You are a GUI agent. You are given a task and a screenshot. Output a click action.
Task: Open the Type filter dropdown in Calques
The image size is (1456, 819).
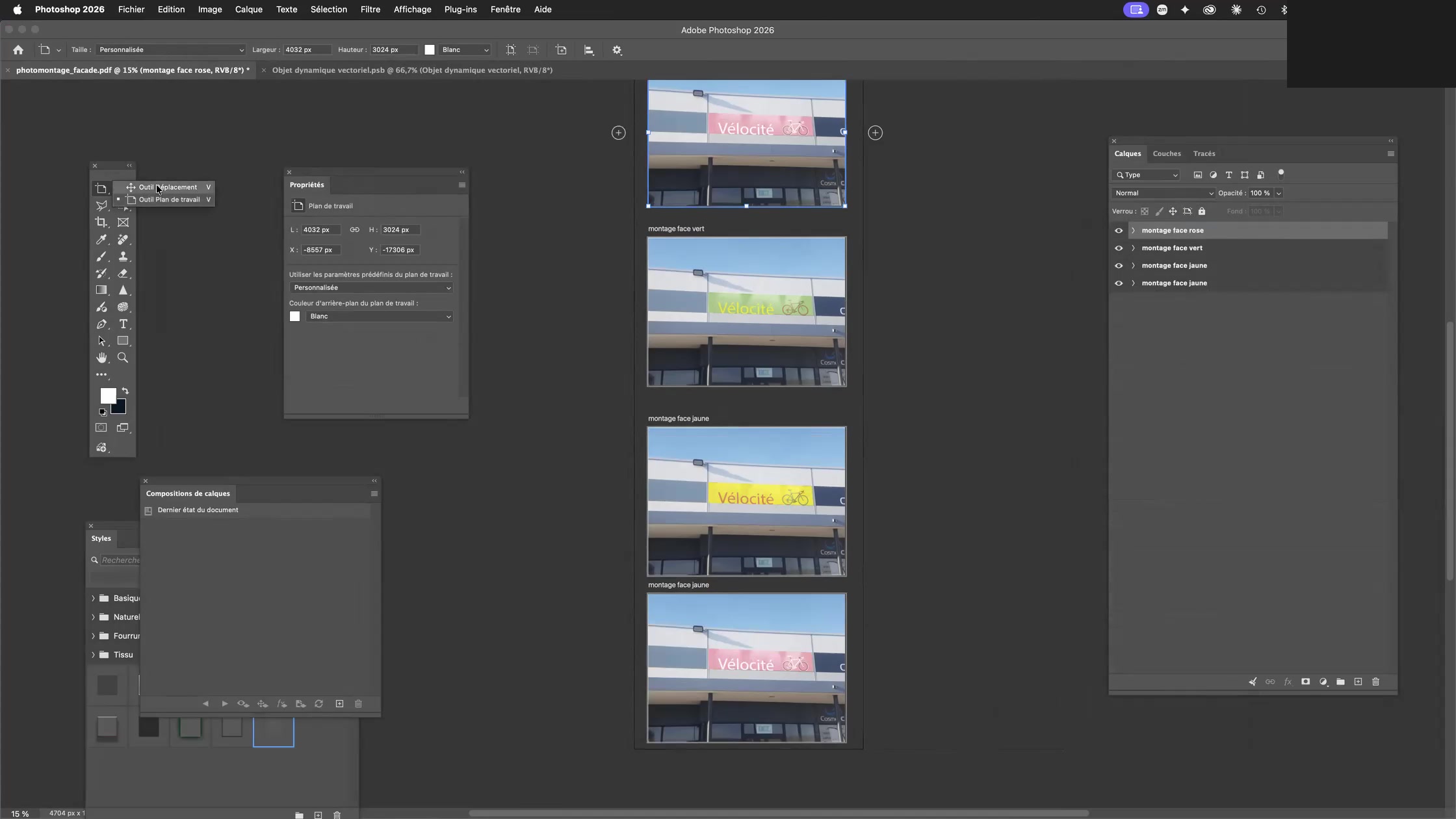coord(1145,175)
